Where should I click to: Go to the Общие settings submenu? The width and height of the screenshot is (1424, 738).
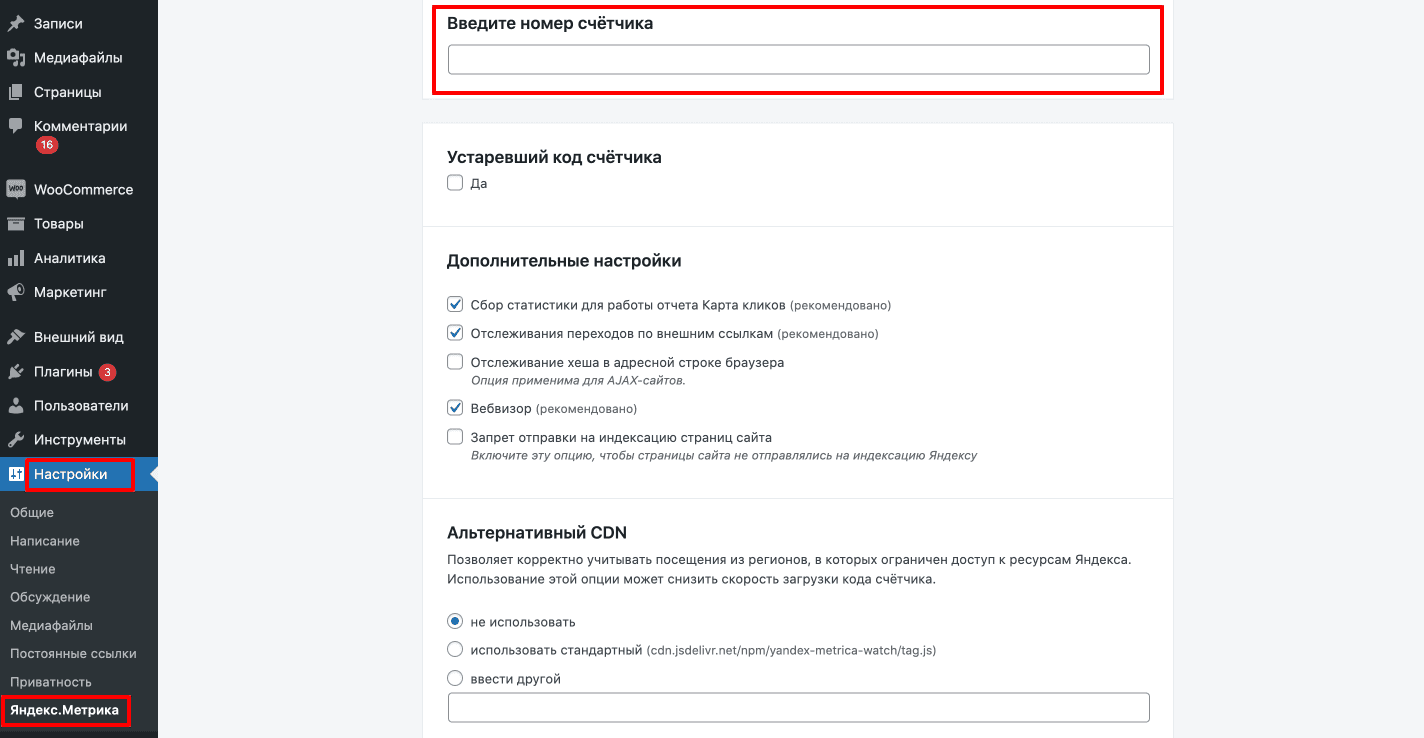[32, 513]
